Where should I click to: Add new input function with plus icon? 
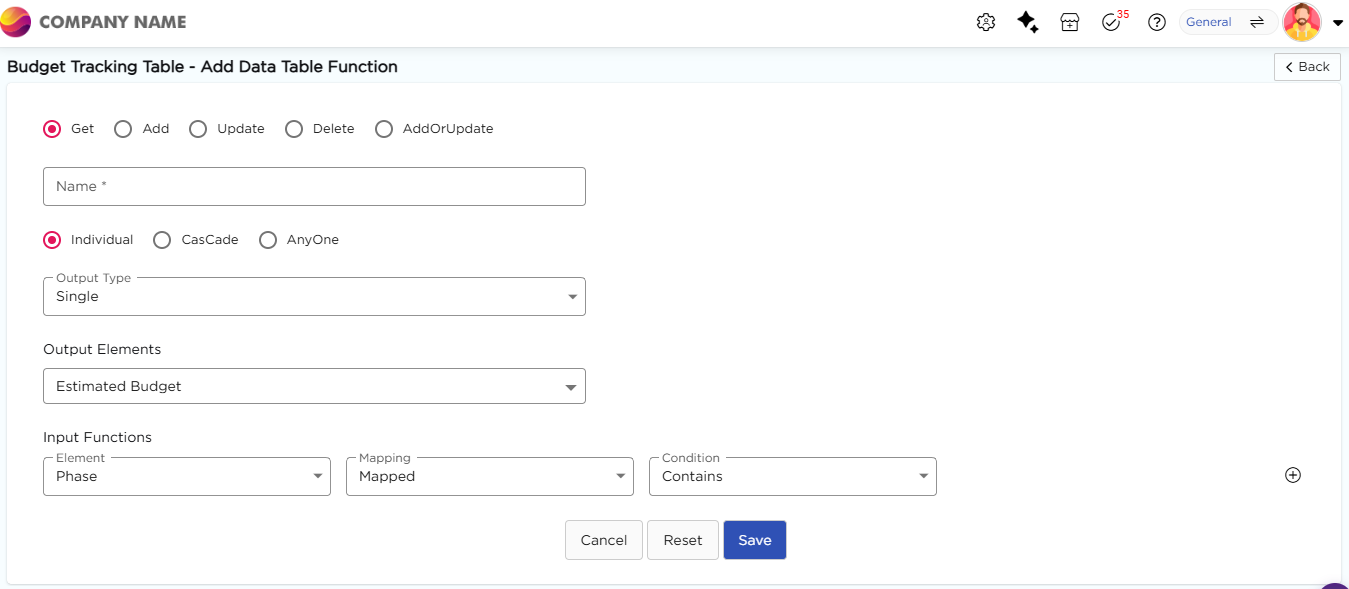click(1293, 476)
